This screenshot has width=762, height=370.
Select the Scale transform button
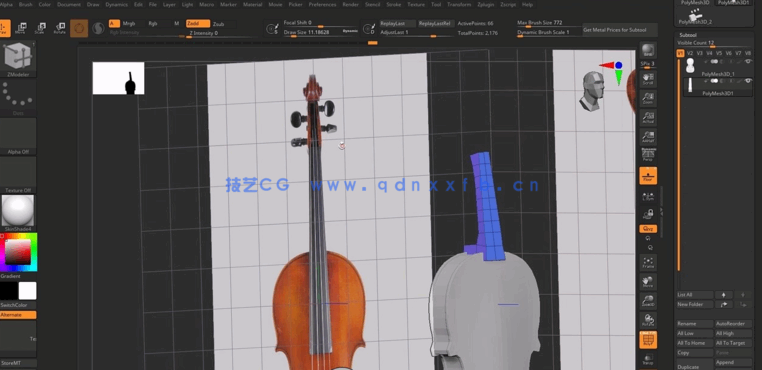tap(40, 28)
